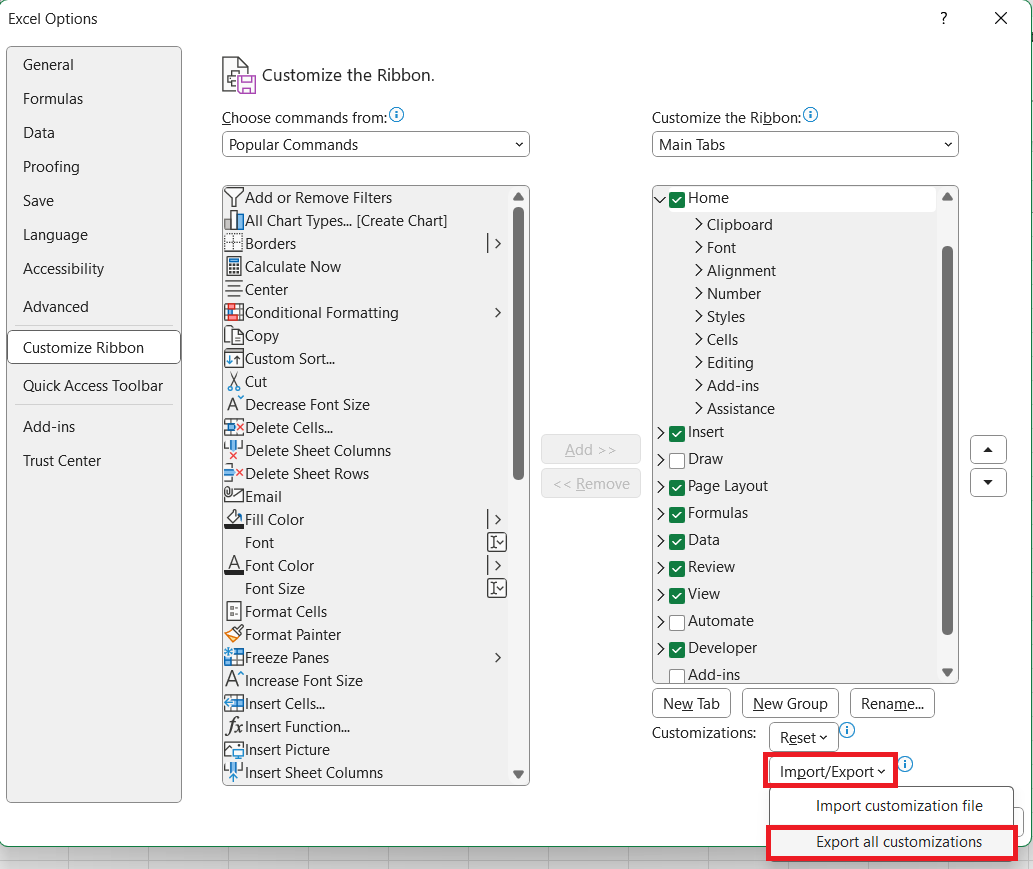Click info icon beside Customize the Ribbon label
Image resolution: width=1033 pixels, height=869 pixels.
pyautogui.click(x=810, y=115)
